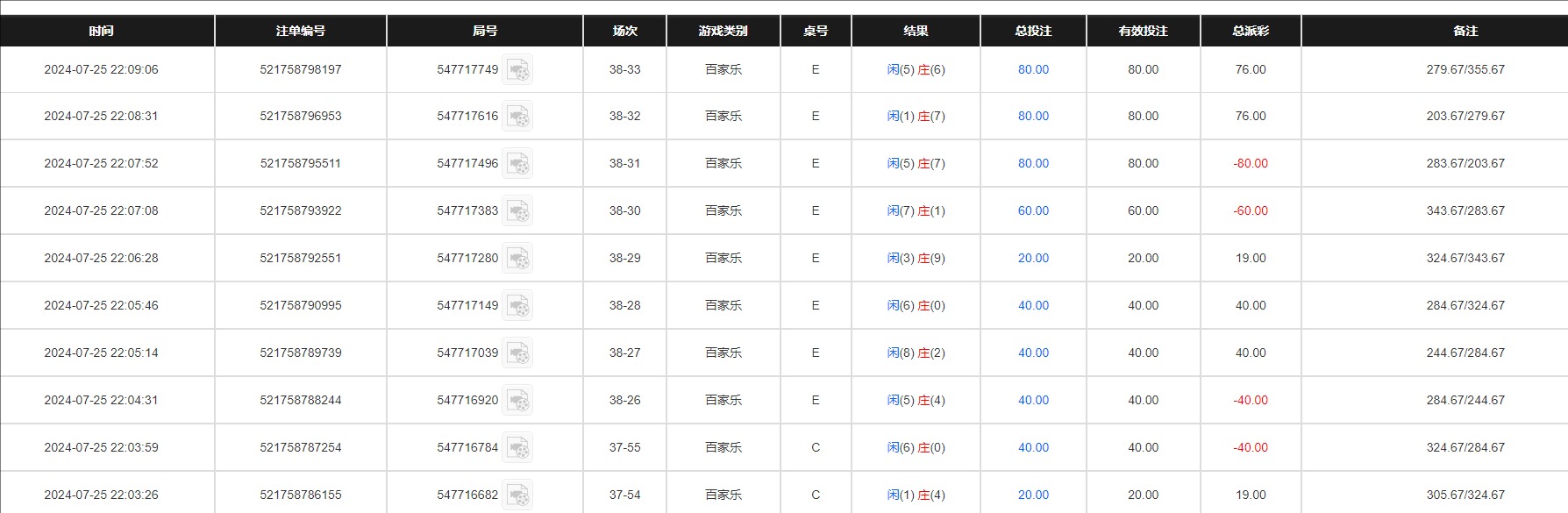View video replay for round 547717280
This screenshot has height=513, width=1568.
pyautogui.click(x=517, y=259)
